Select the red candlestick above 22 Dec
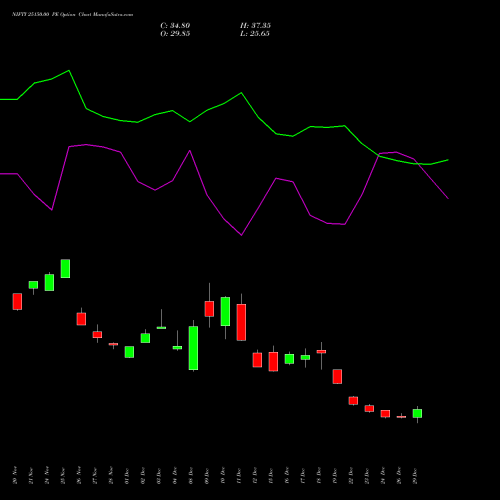 tap(353, 401)
